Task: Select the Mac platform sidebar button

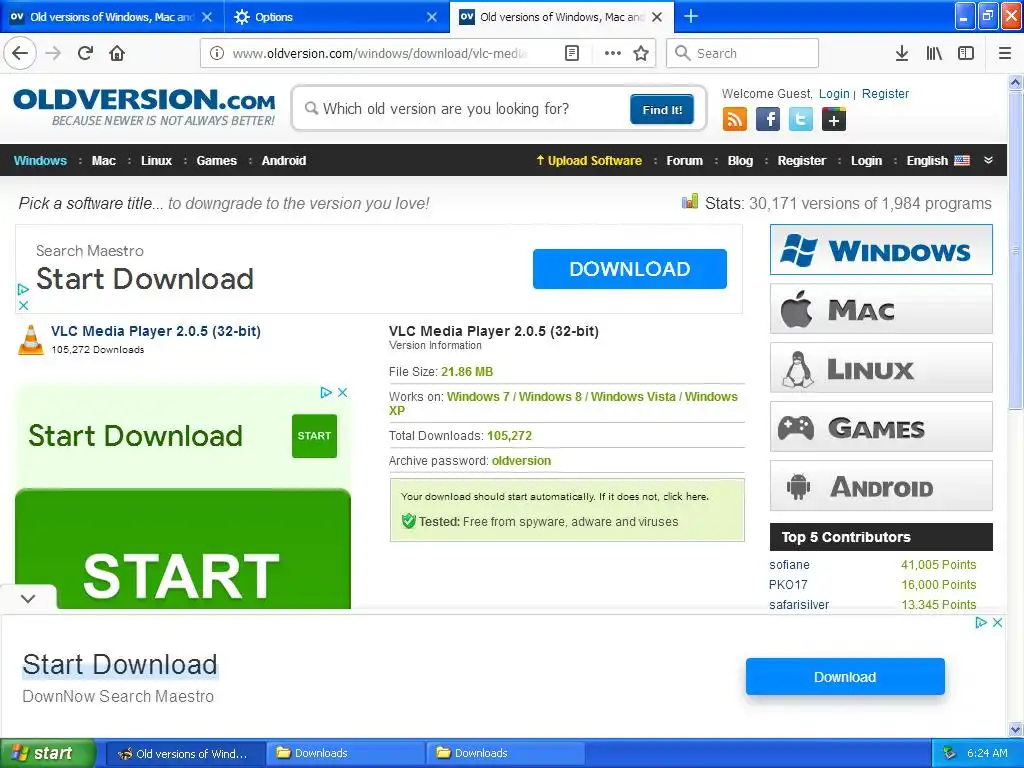Action: (x=881, y=309)
